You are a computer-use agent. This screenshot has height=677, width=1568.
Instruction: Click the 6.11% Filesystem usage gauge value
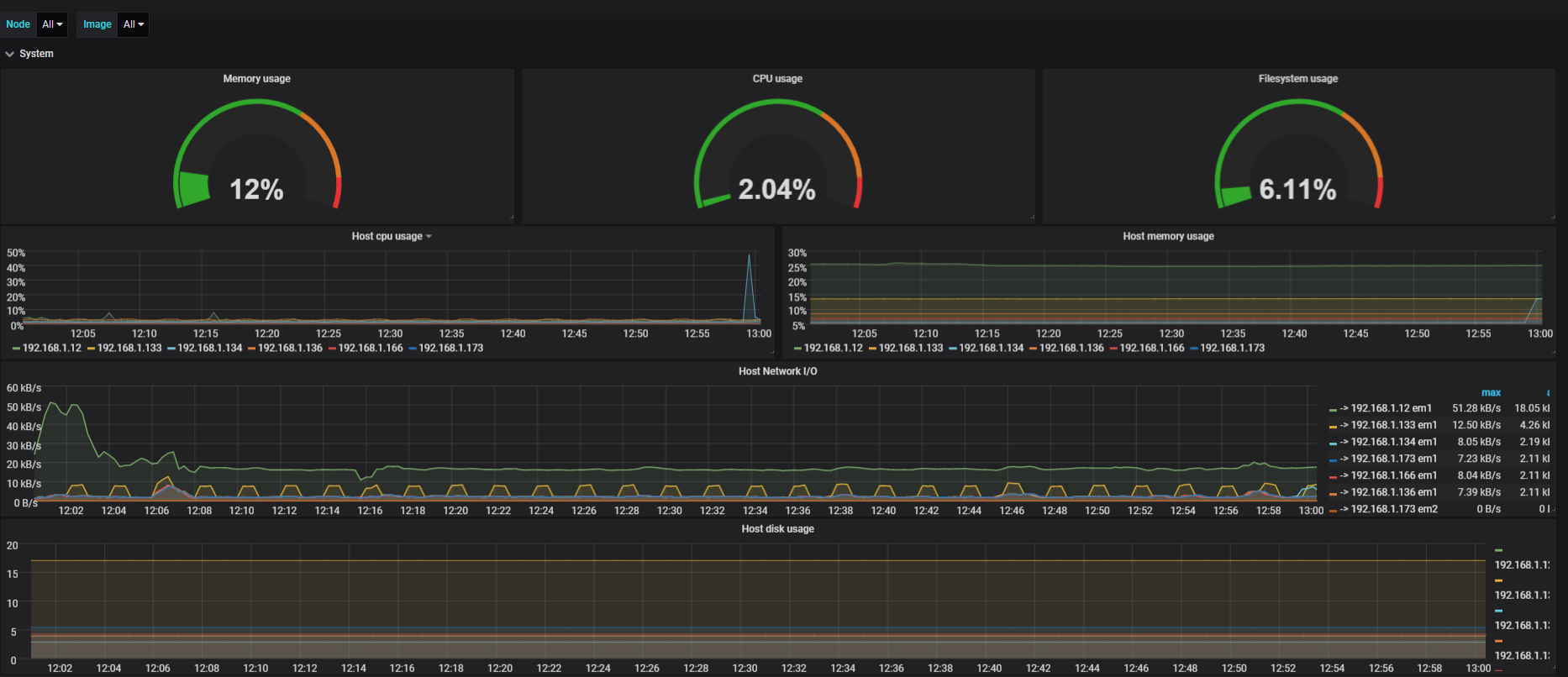coord(1298,190)
